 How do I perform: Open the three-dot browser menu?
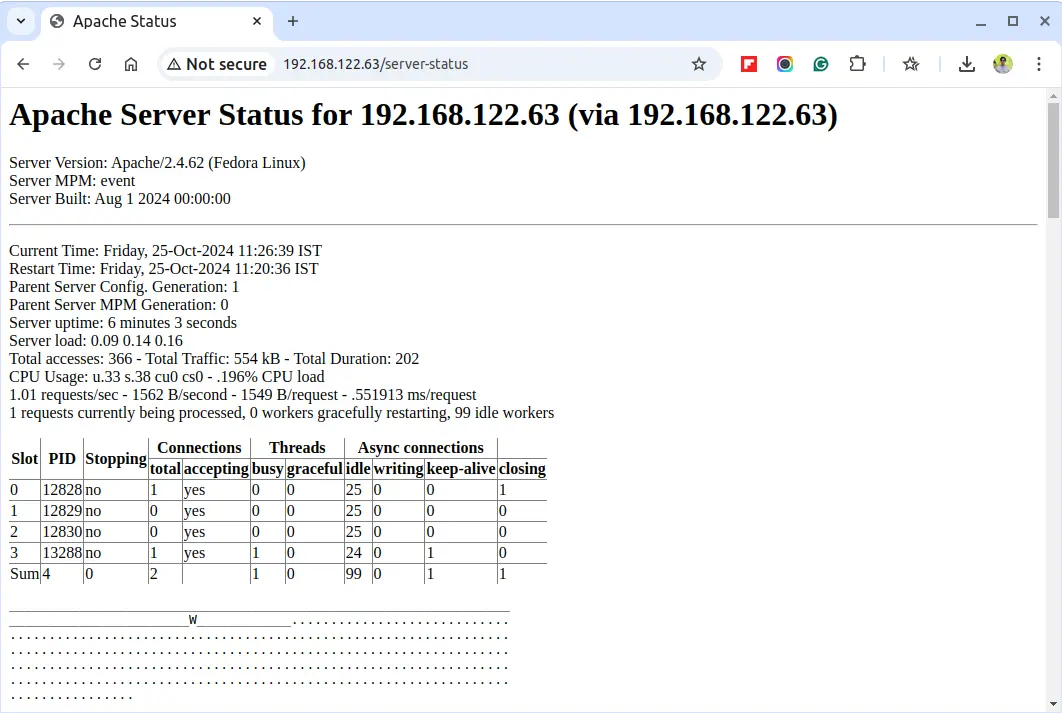(x=1041, y=63)
